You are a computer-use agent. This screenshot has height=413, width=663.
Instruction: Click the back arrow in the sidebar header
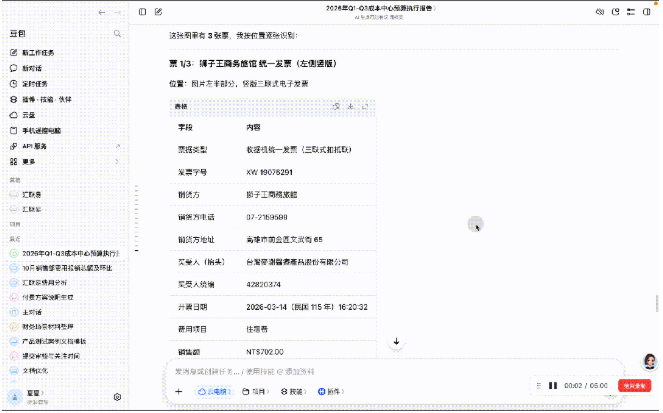[101, 12]
